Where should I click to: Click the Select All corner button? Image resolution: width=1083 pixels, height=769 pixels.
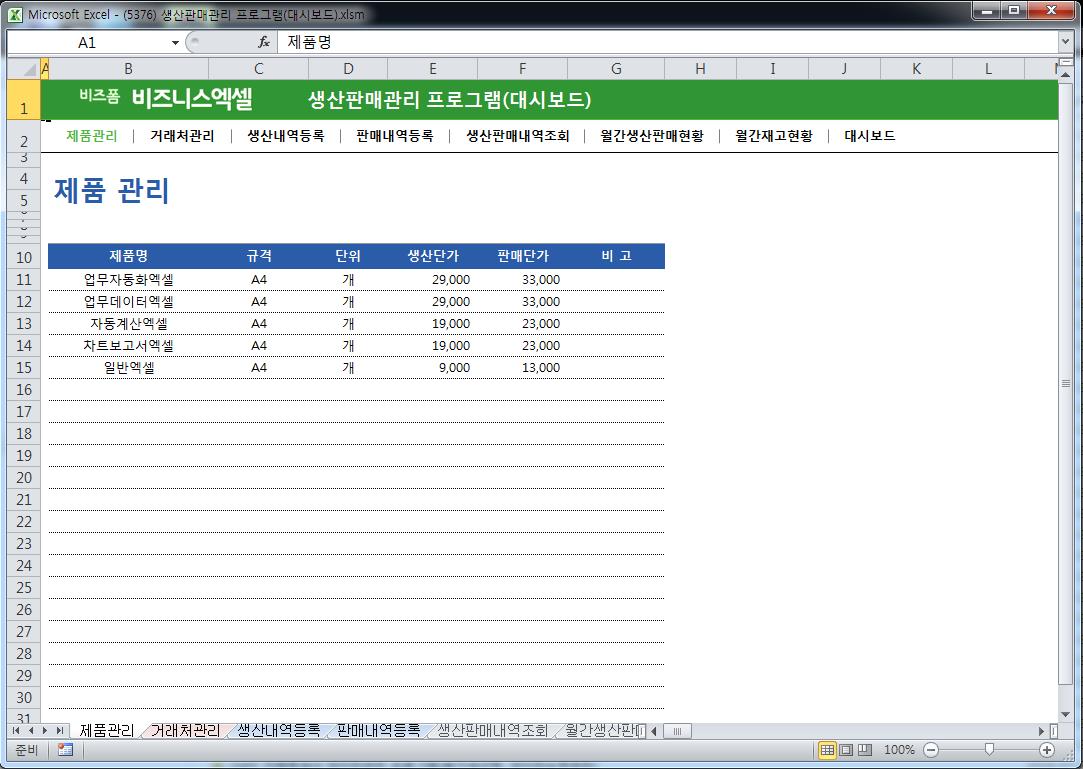[x=22, y=68]
